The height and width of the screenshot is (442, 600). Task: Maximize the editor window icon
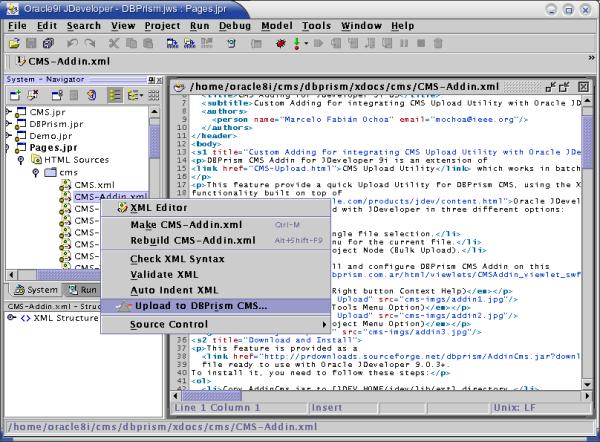(x=564, y=87)
